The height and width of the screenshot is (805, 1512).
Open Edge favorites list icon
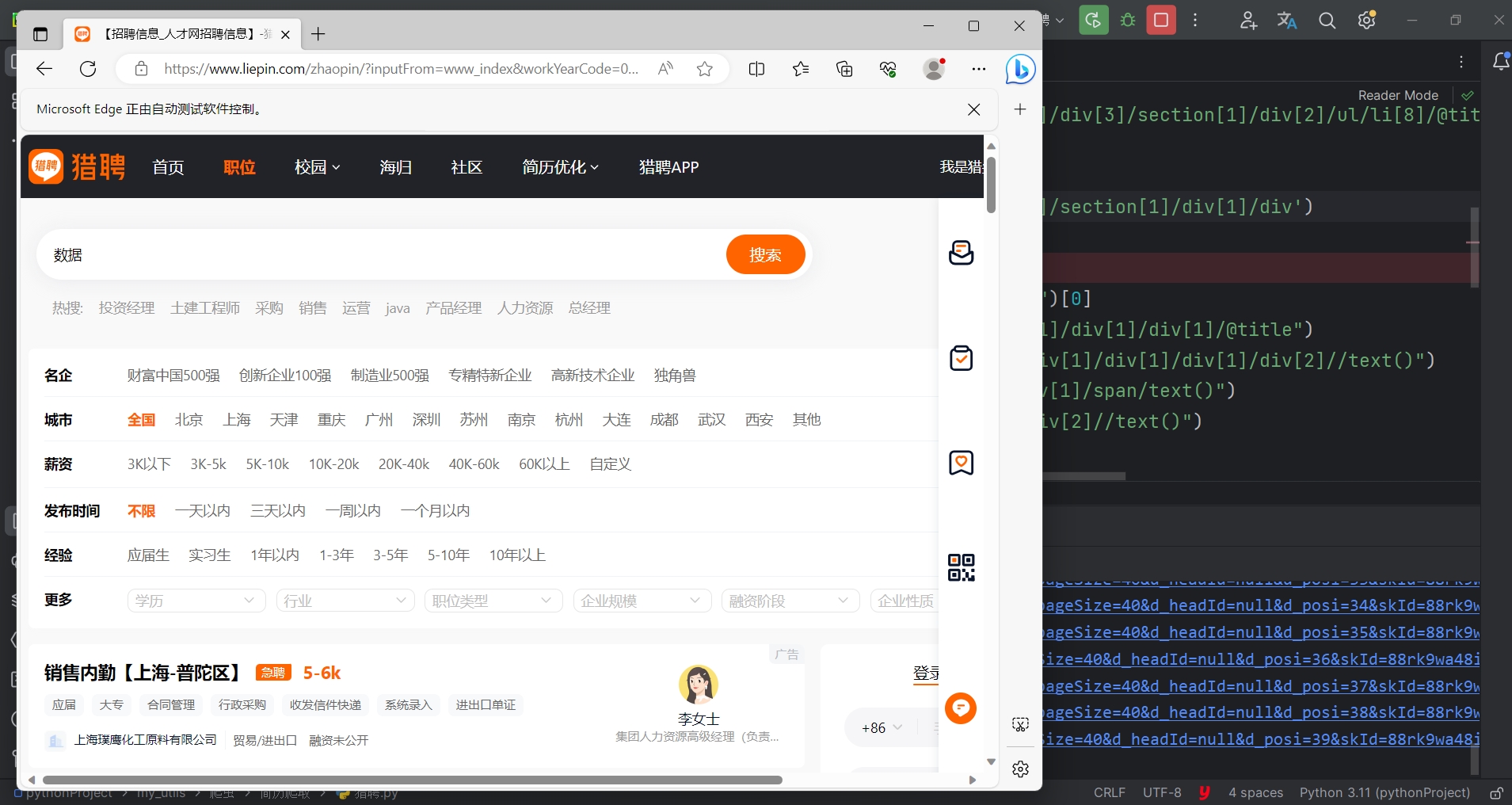tap(801, 69)
